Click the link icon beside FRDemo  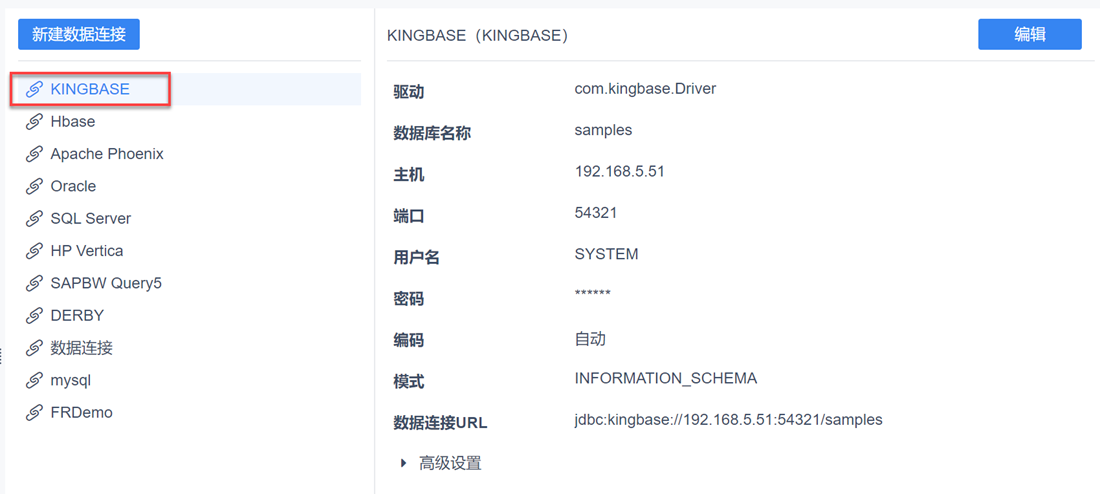pyautogui.click(x=34, y=413)
